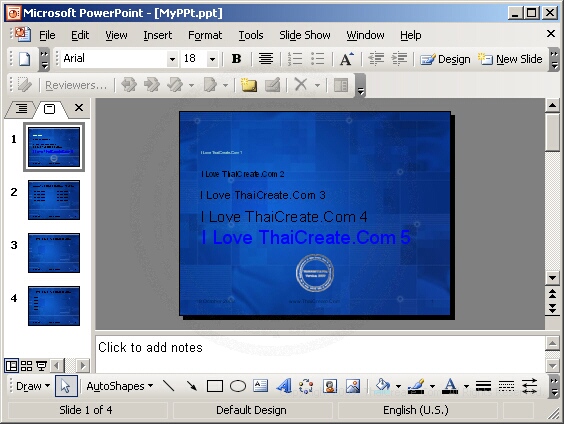This screenshot has height=424, width=564.
Task: Open font name dropdown showing Arial
Action: 173,59
